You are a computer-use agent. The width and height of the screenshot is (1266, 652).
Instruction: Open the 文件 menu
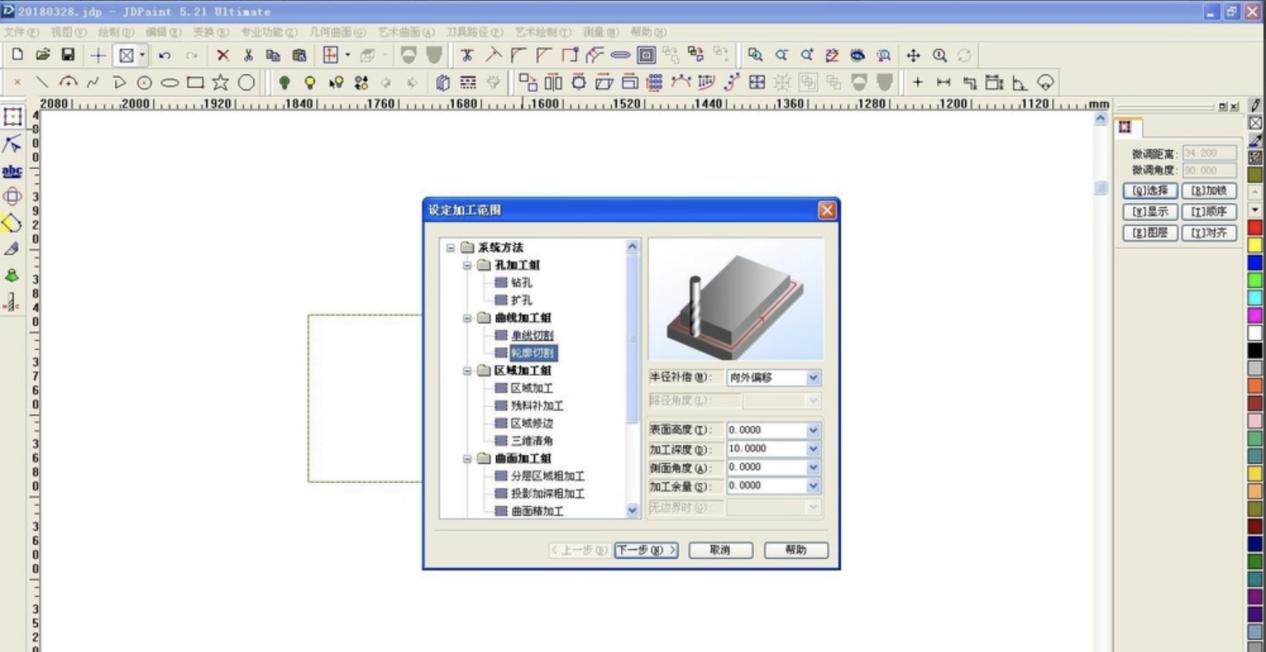click(x=21, y=33)
